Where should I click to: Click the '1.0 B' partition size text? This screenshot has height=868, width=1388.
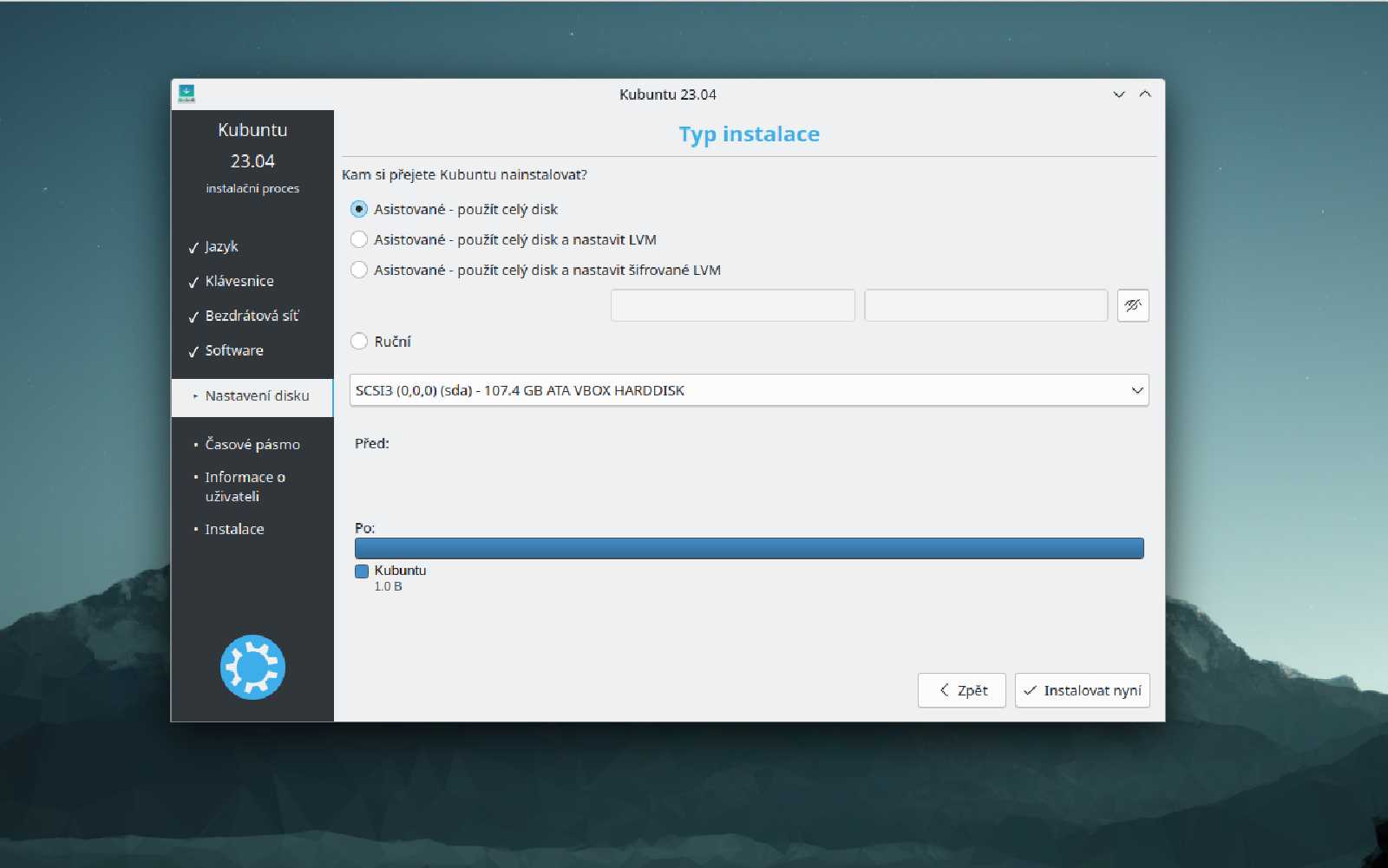[388, 587]
